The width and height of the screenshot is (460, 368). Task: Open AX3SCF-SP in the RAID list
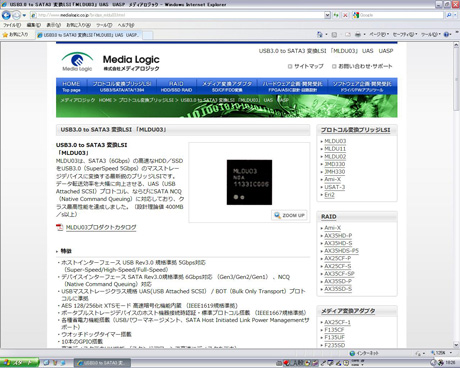point(339,274)
